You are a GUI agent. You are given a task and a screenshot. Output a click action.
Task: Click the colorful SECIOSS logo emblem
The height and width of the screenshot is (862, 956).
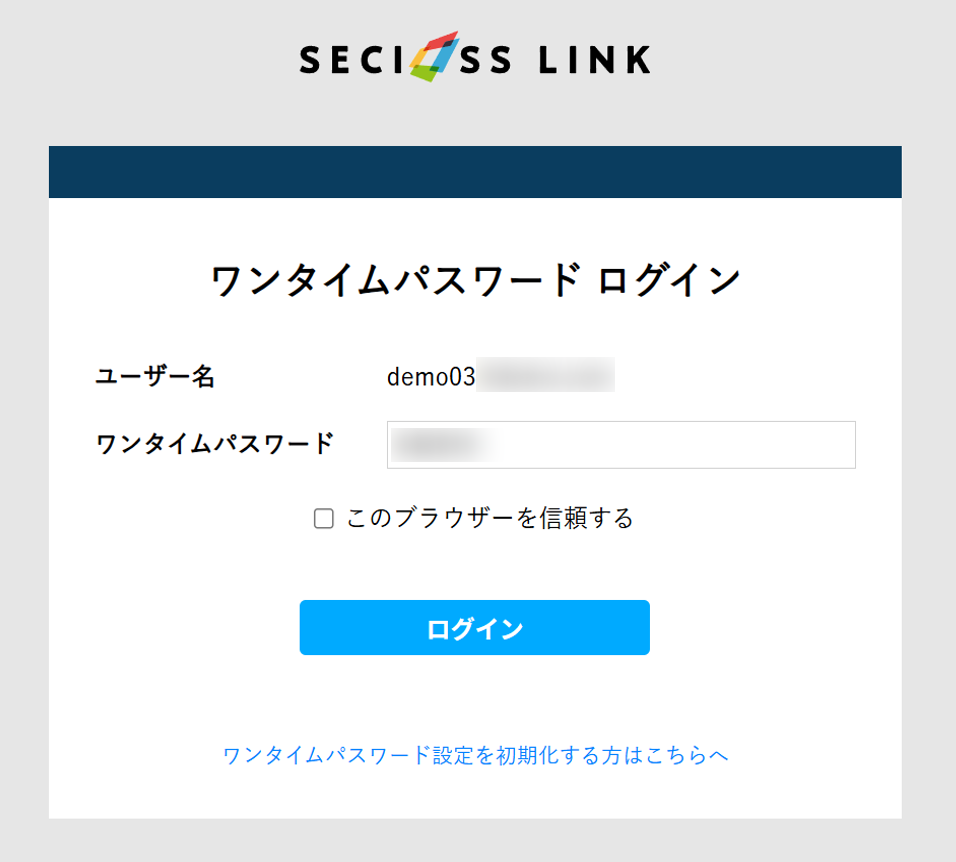click(434, 56)
